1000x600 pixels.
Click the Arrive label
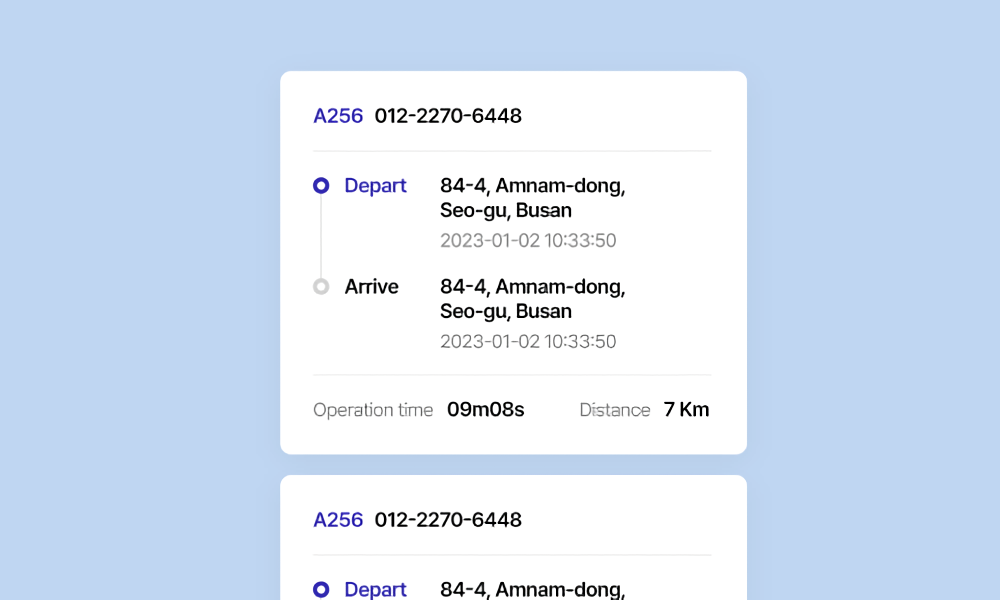coord(371,287)
